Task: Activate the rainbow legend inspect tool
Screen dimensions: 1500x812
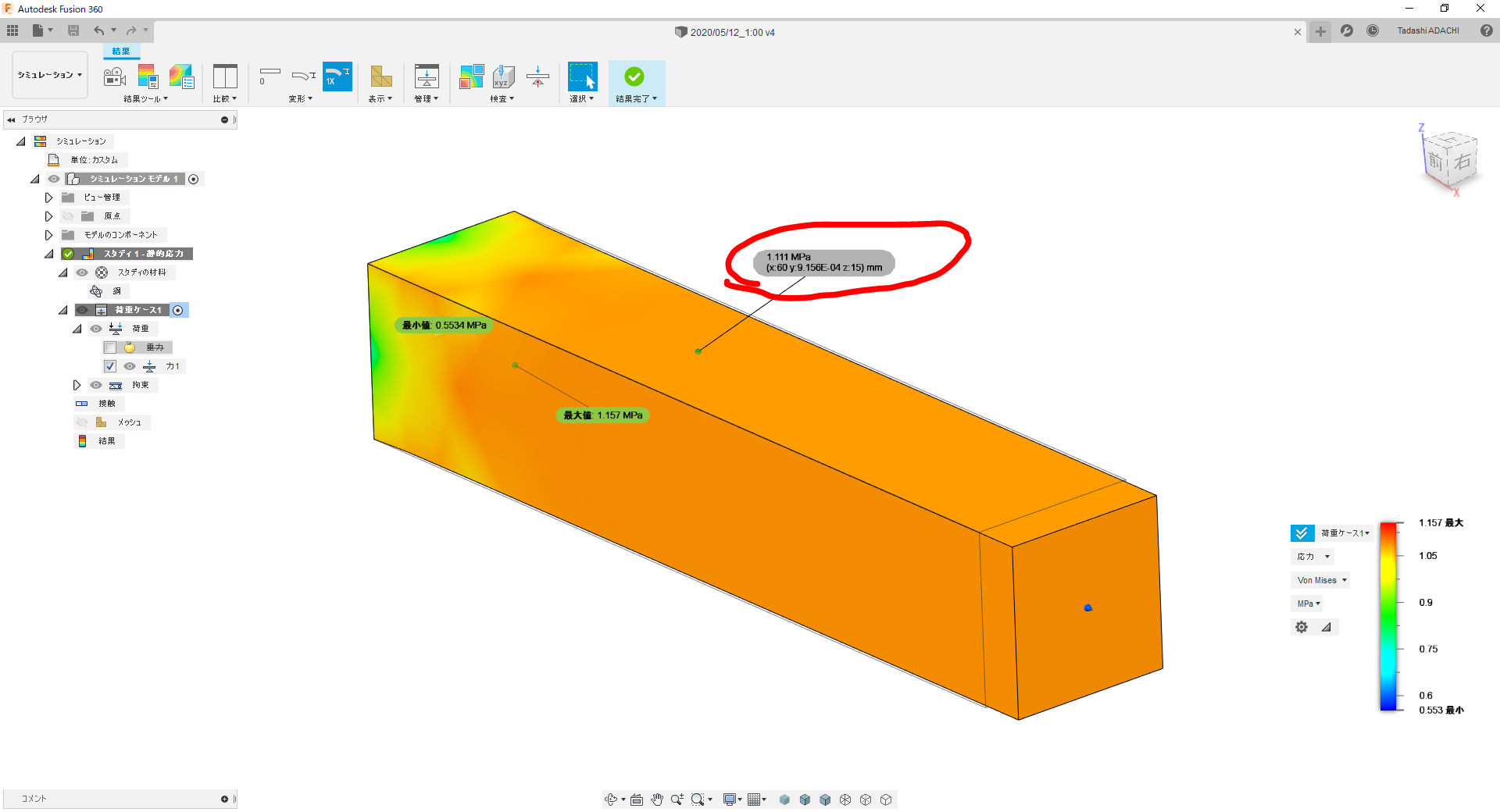Action: pos(471,76)
